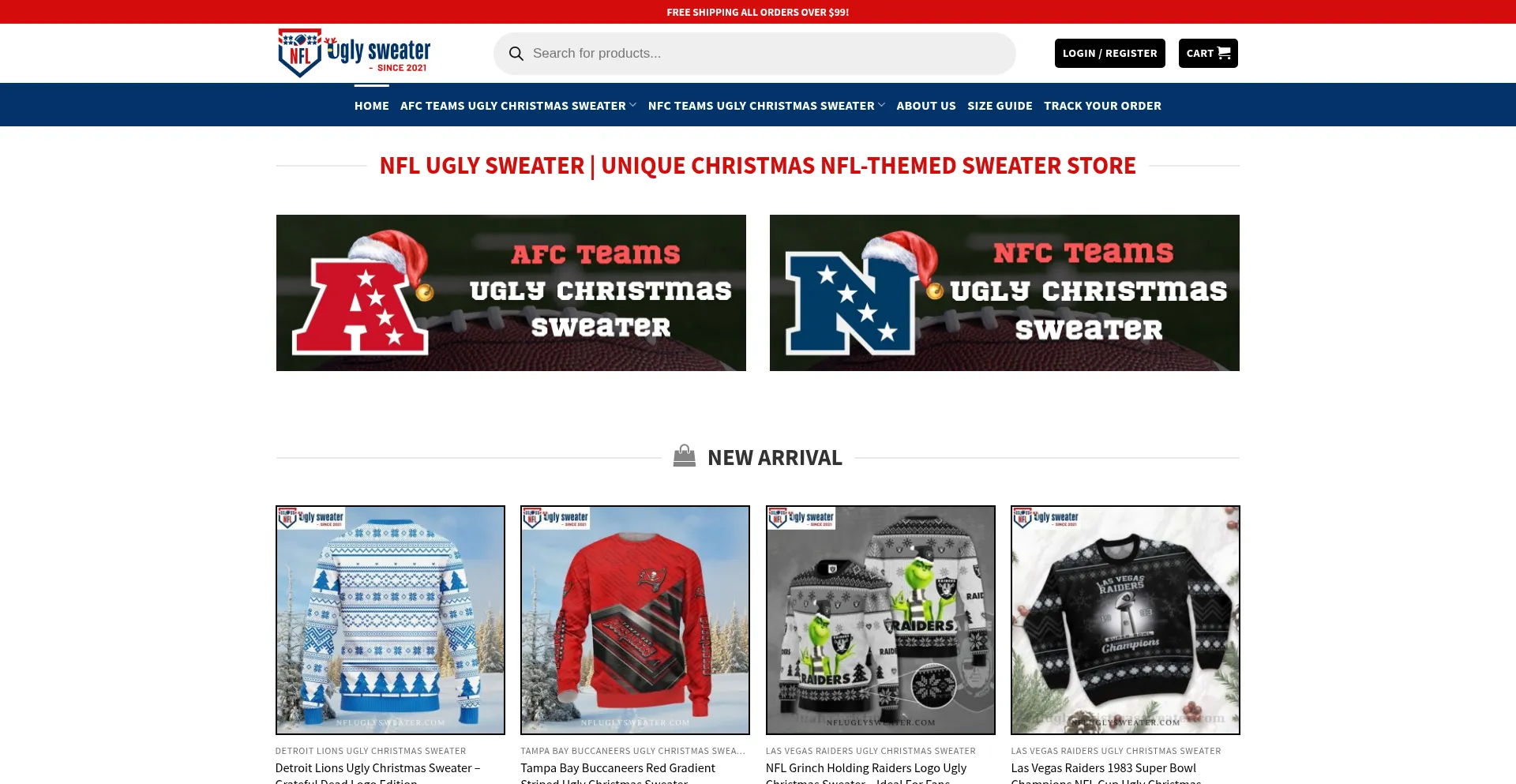Open Detroit Lions Ugly Christmas Sweater category link
1516x784 pixels.
pos(370,751)
